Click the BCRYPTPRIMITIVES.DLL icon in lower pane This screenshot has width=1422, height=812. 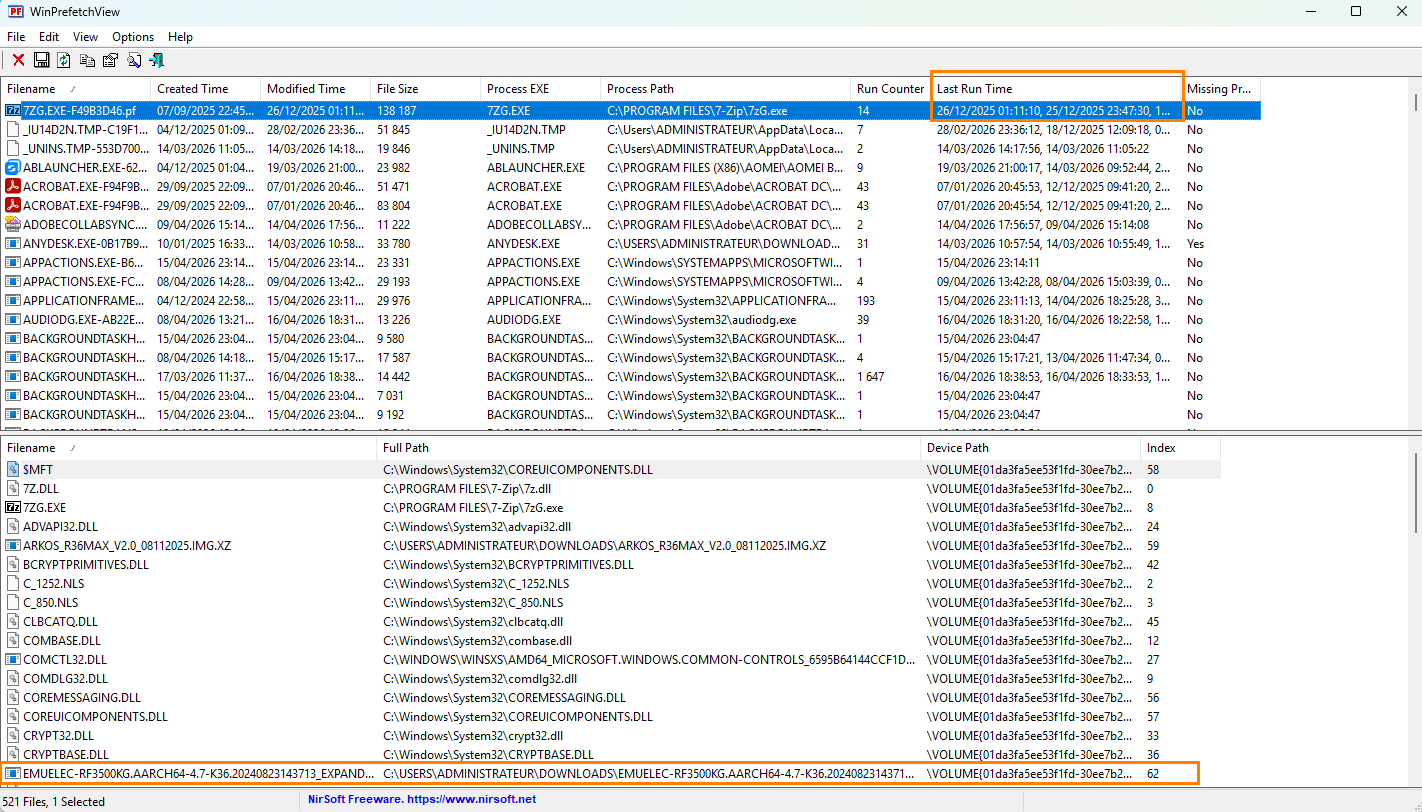(x=13, y=565)
